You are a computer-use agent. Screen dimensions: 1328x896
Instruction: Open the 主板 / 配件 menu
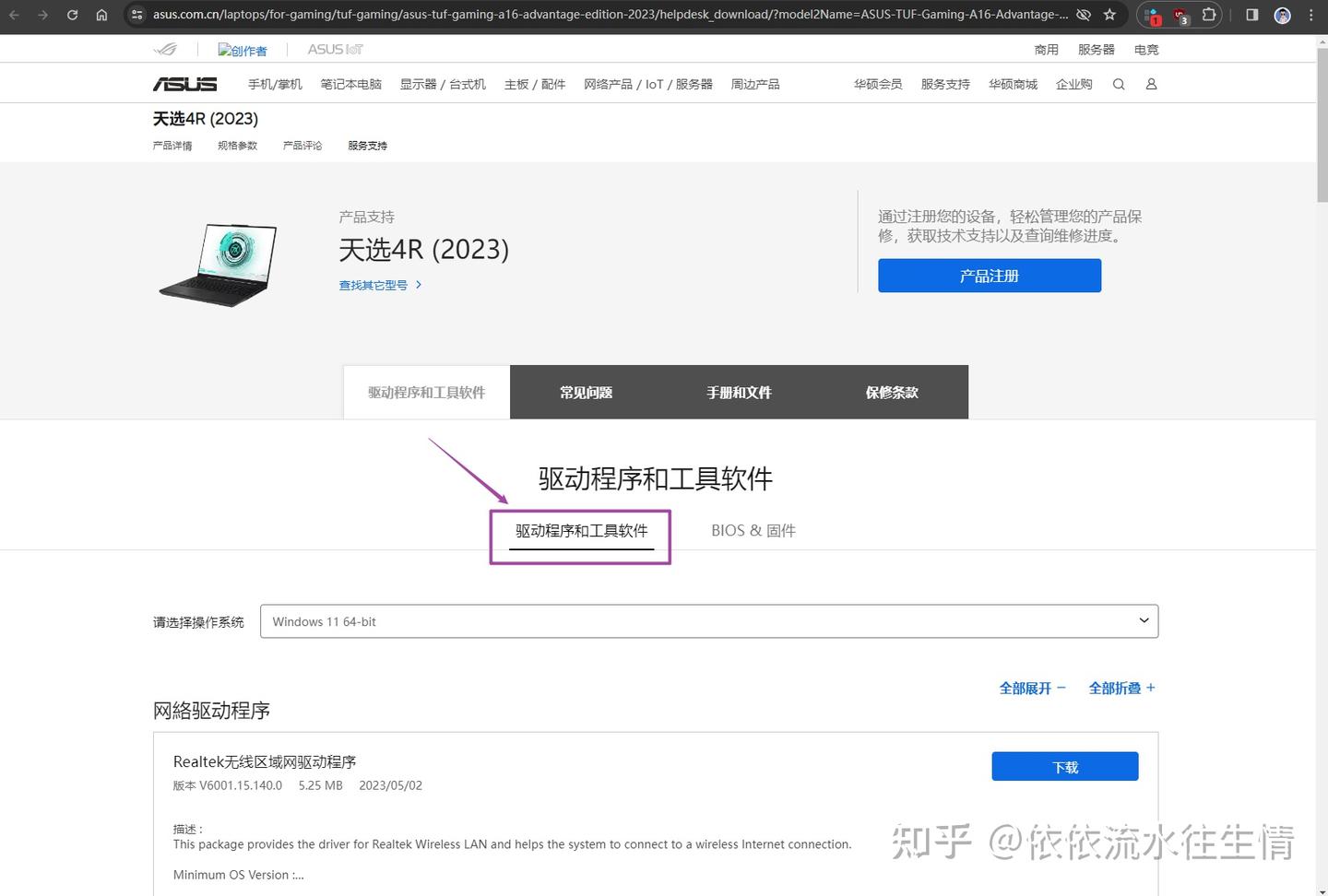coord(535,84)
